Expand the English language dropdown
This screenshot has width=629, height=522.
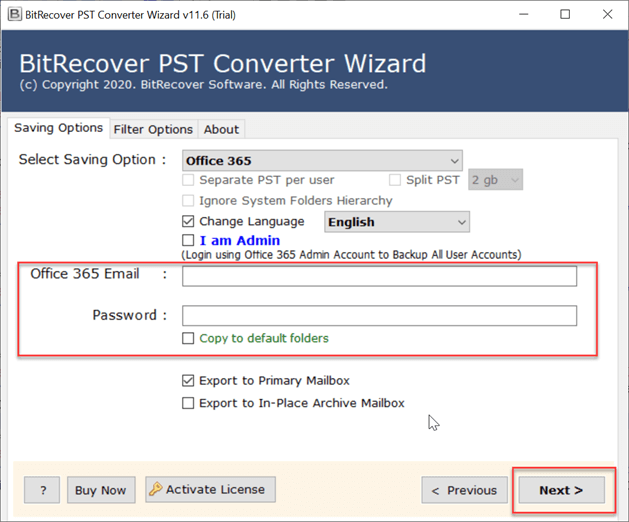click(x=397, y=222)
